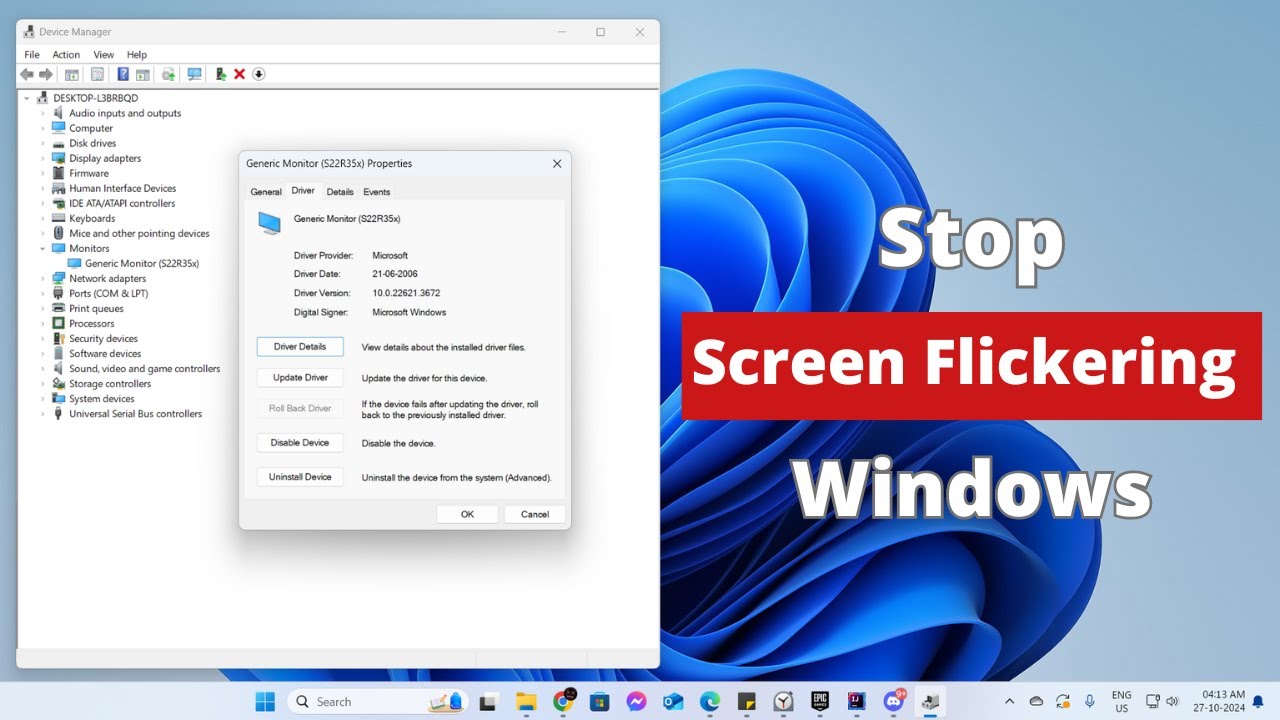Screen dimensions: 1280x720
Task: Open Microsoft Store from the taskbar
Action: click(x=599, y=702)
